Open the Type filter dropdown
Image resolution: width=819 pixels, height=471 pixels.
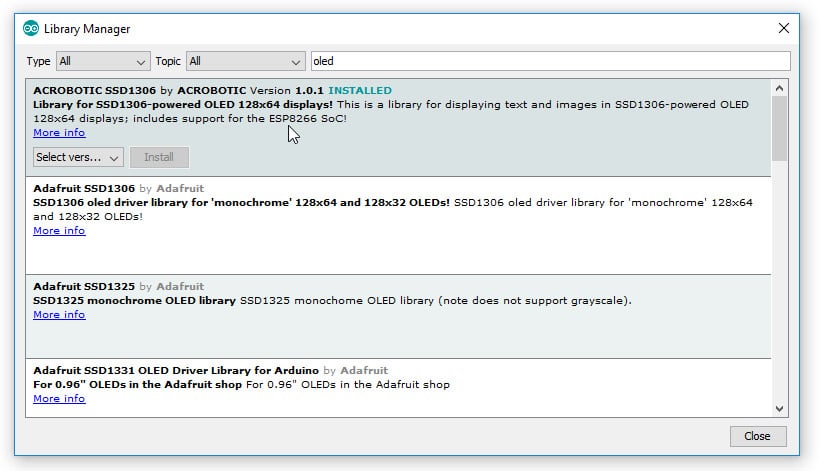pyautogui.click(x=103, y=61)
